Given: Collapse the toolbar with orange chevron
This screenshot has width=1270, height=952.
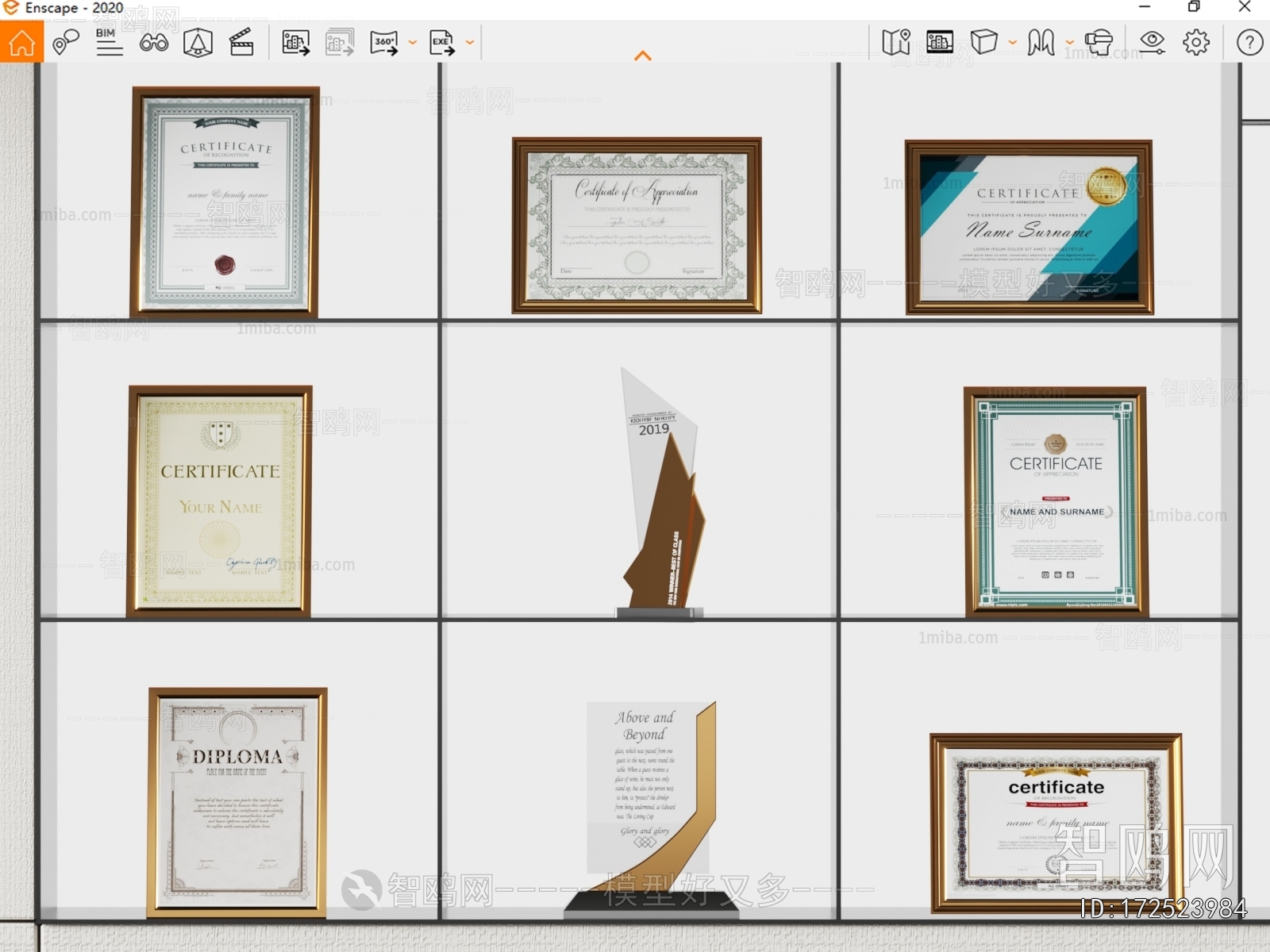Looking at the screenshot, I should point(643,56).
